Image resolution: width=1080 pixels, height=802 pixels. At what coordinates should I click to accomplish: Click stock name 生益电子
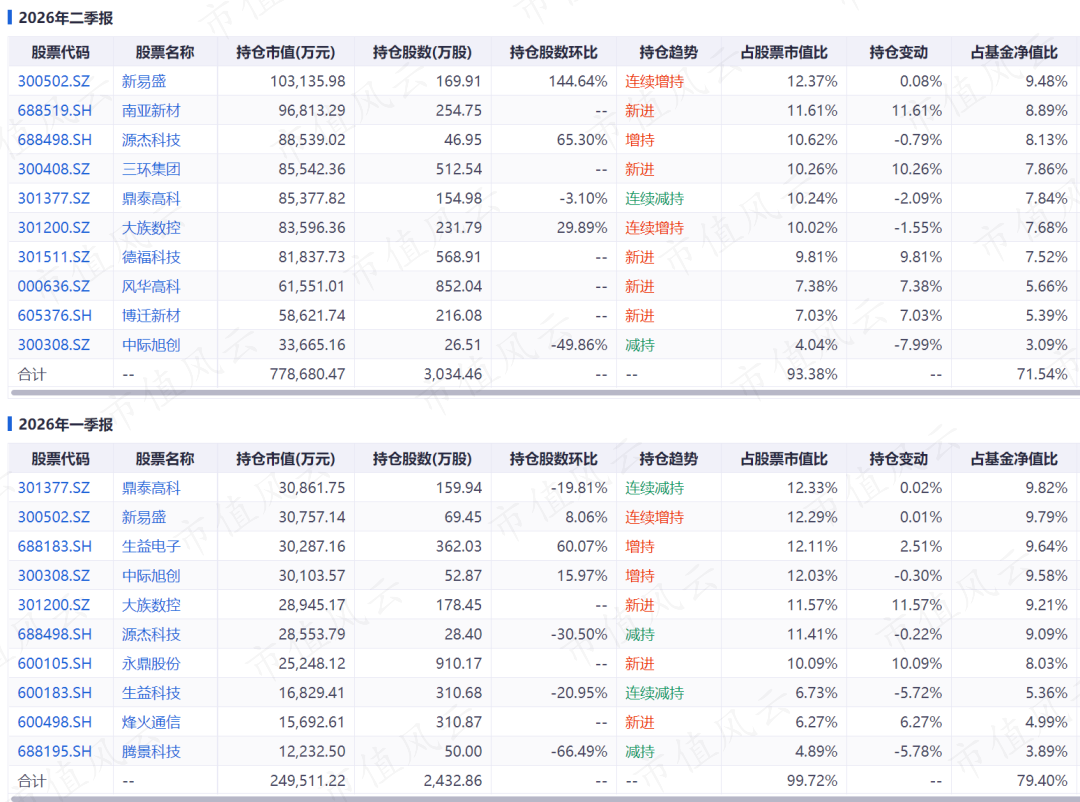click(151, 546)
